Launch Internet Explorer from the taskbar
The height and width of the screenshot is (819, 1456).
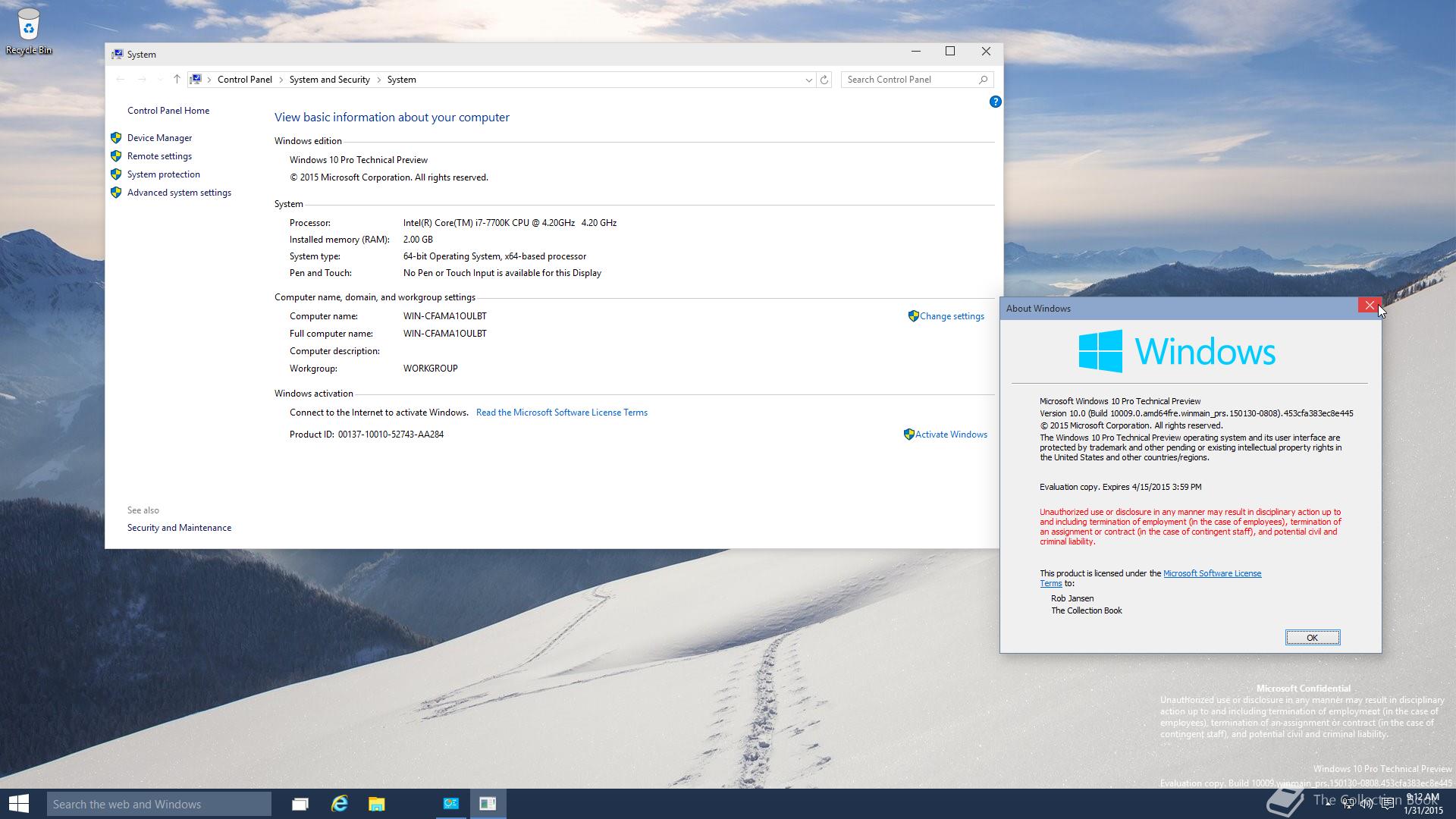click(x=339, y=804)
